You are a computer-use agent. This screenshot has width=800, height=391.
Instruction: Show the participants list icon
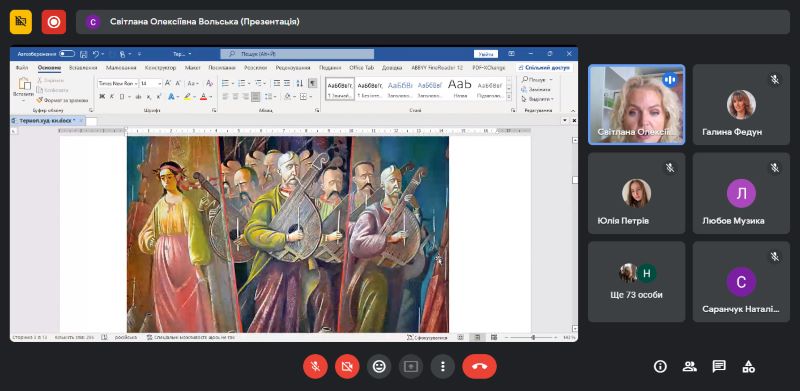pos(690,366)
